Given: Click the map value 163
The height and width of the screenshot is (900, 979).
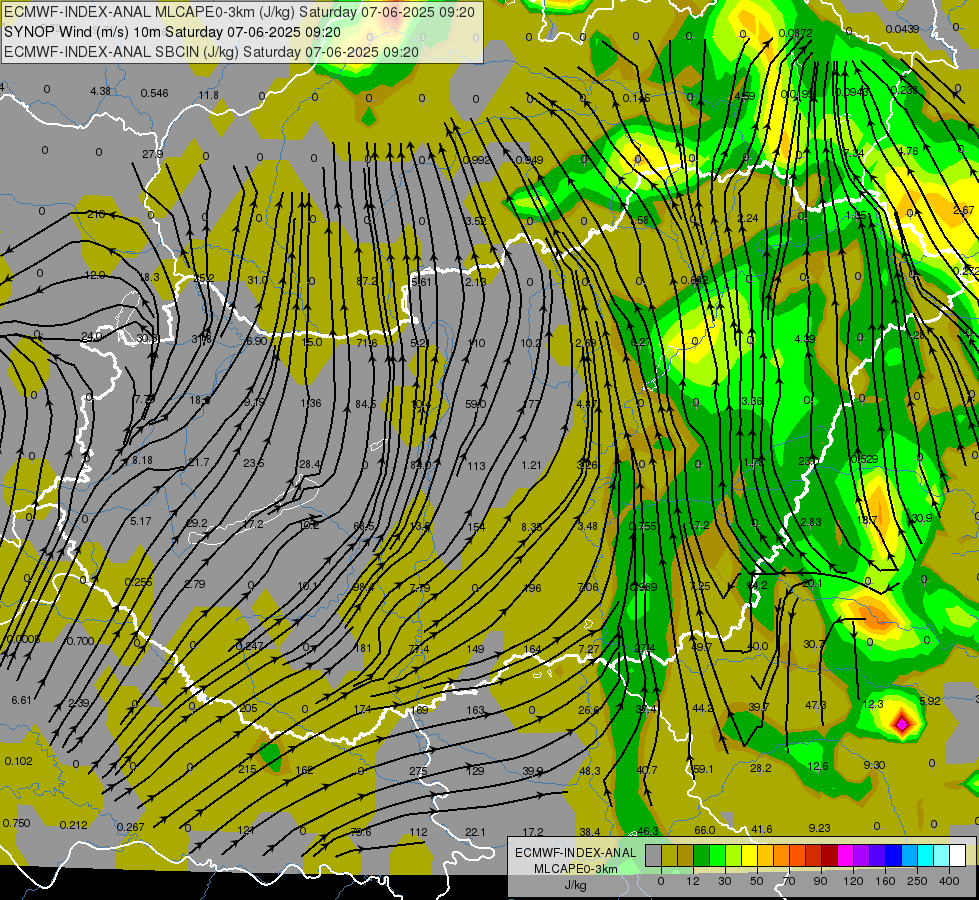Looking at the screenshot, I should pos(476,710).
